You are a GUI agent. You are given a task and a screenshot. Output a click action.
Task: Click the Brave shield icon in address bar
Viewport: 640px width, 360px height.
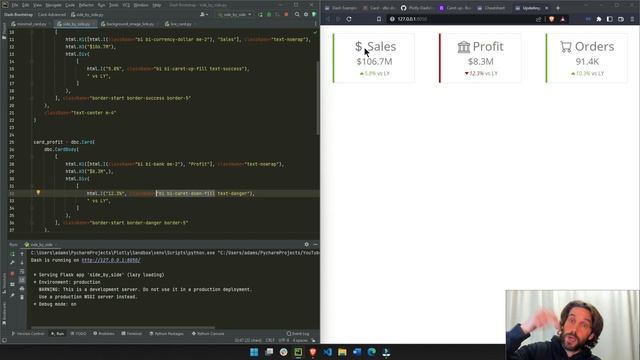click(x=552, y=19)
